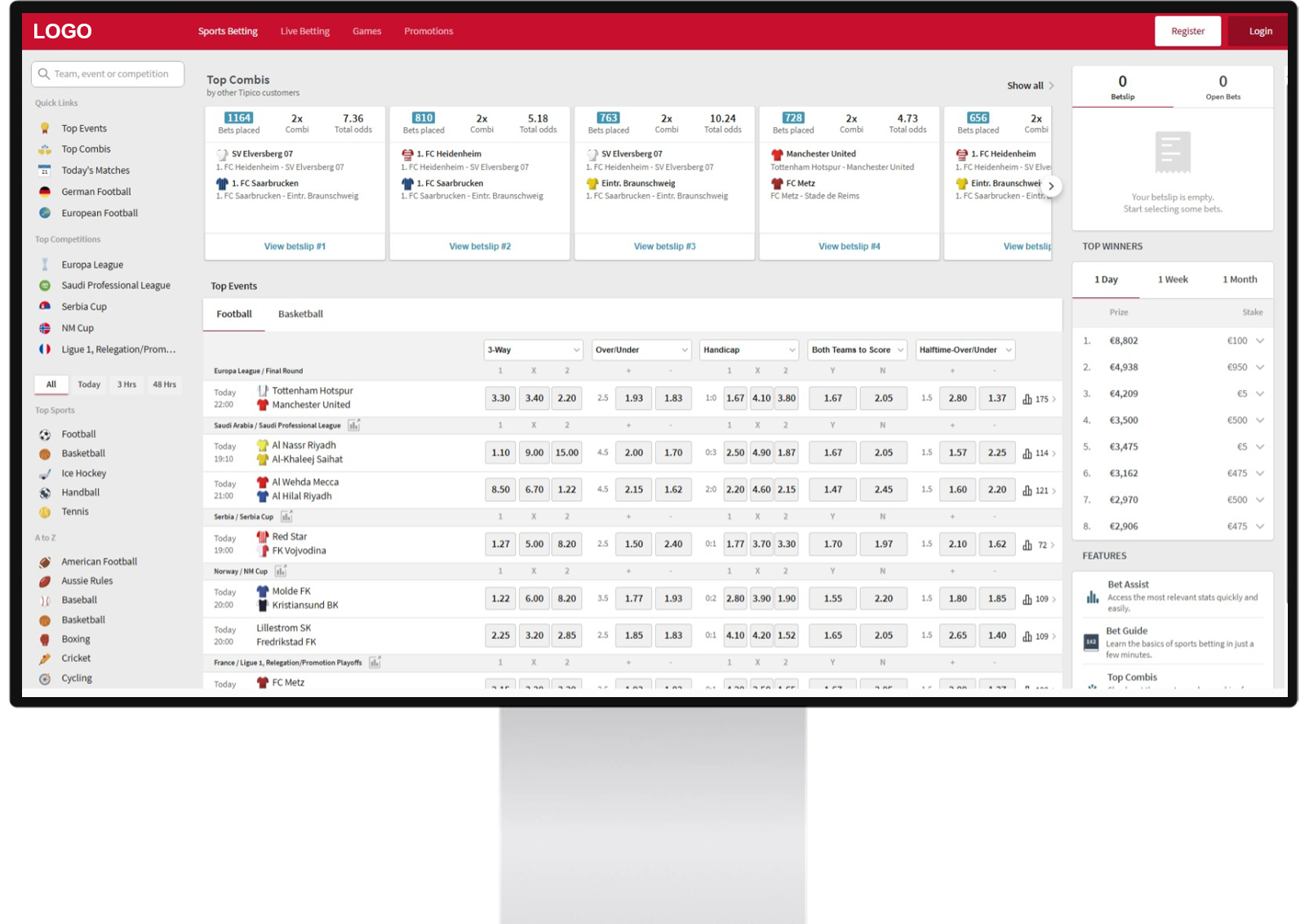The image size is (1309, 924).
Task: Toggle Red Star home win odds 1.27
Action: (x=500, y=544)
